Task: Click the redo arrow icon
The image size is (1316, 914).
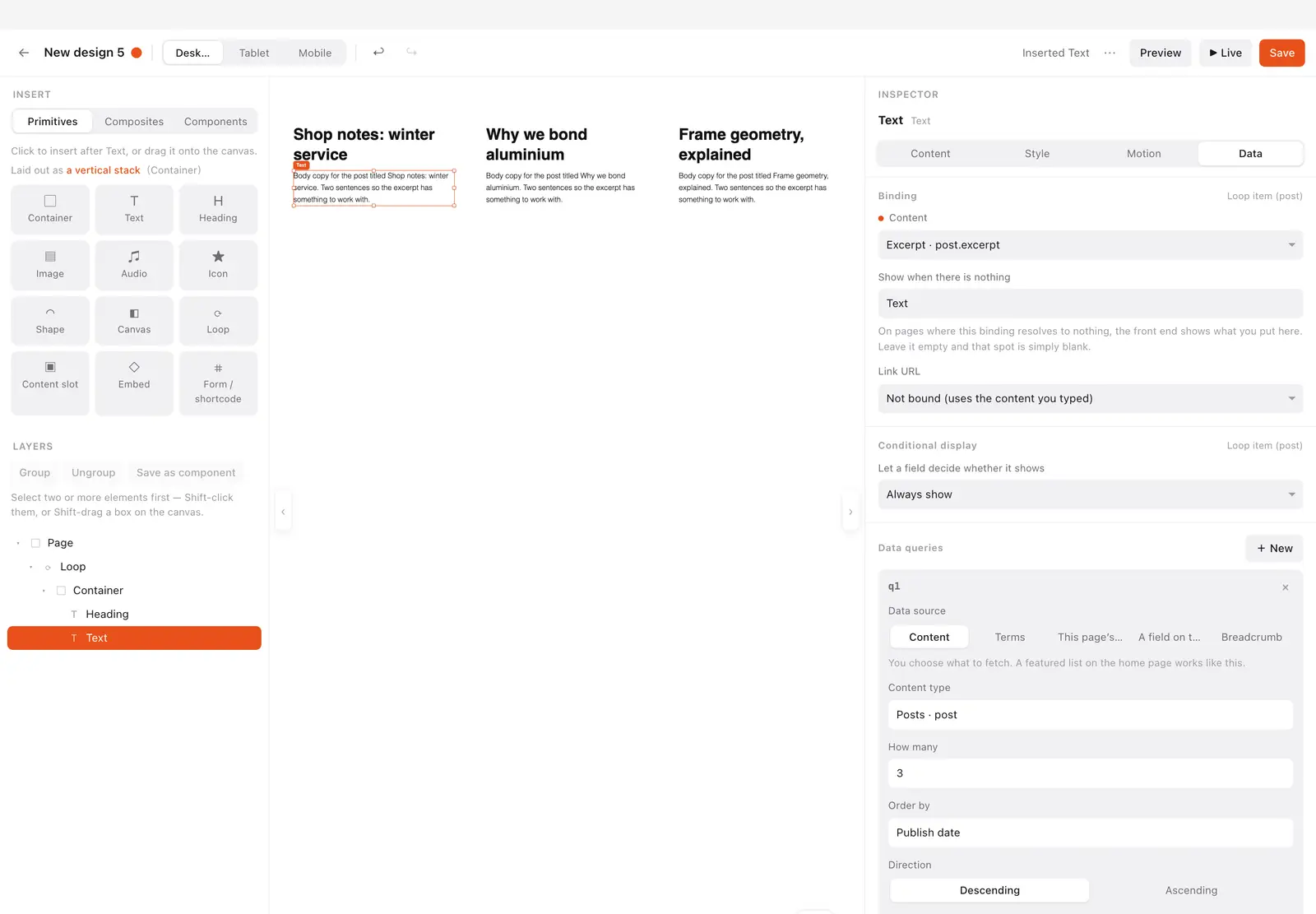Action: coord(411,52)
